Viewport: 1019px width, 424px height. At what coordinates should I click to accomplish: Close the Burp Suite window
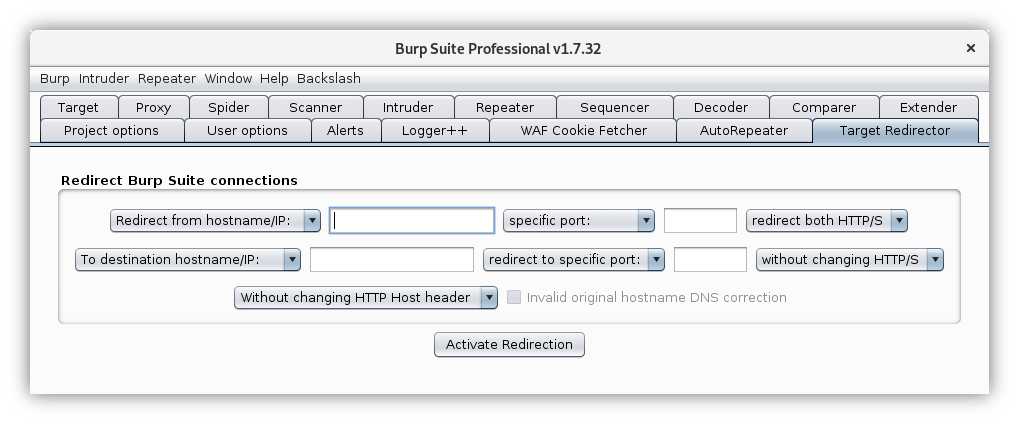(x=971, y=48)
